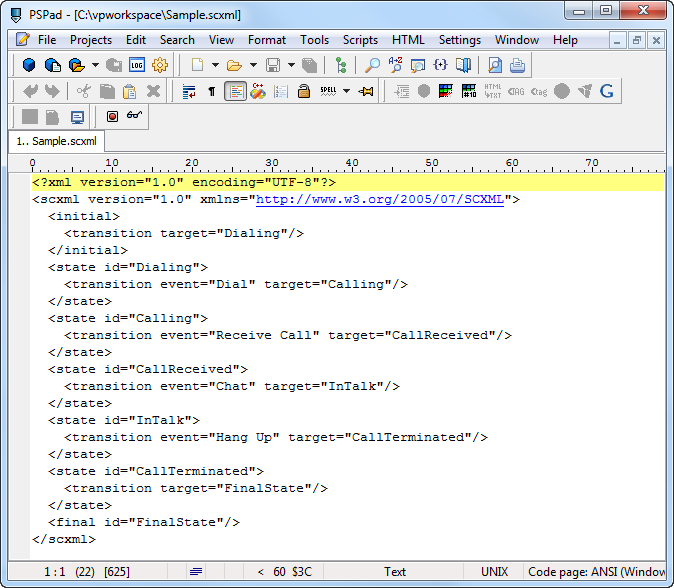Start macro recording with red dot icon
674x588 pixels.
[x=113, y=116]
